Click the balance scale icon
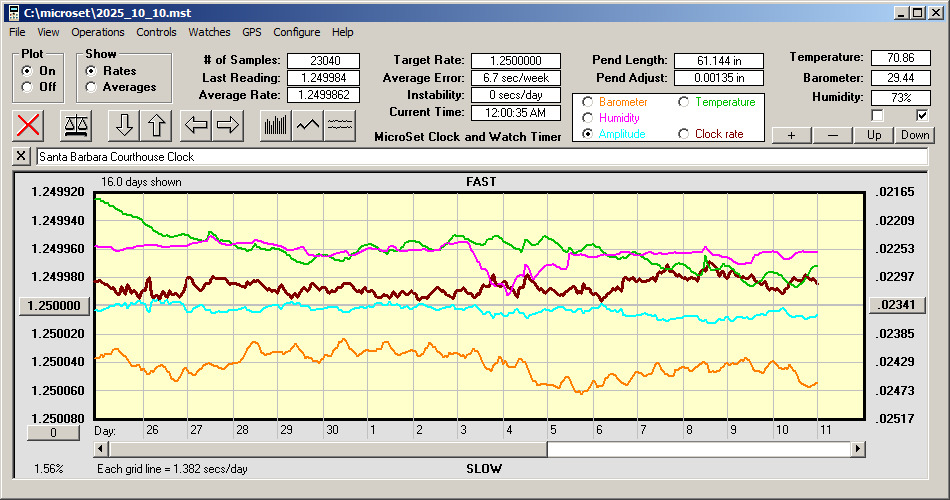This screenshot has width=950, height=500. tap(75, 126)
